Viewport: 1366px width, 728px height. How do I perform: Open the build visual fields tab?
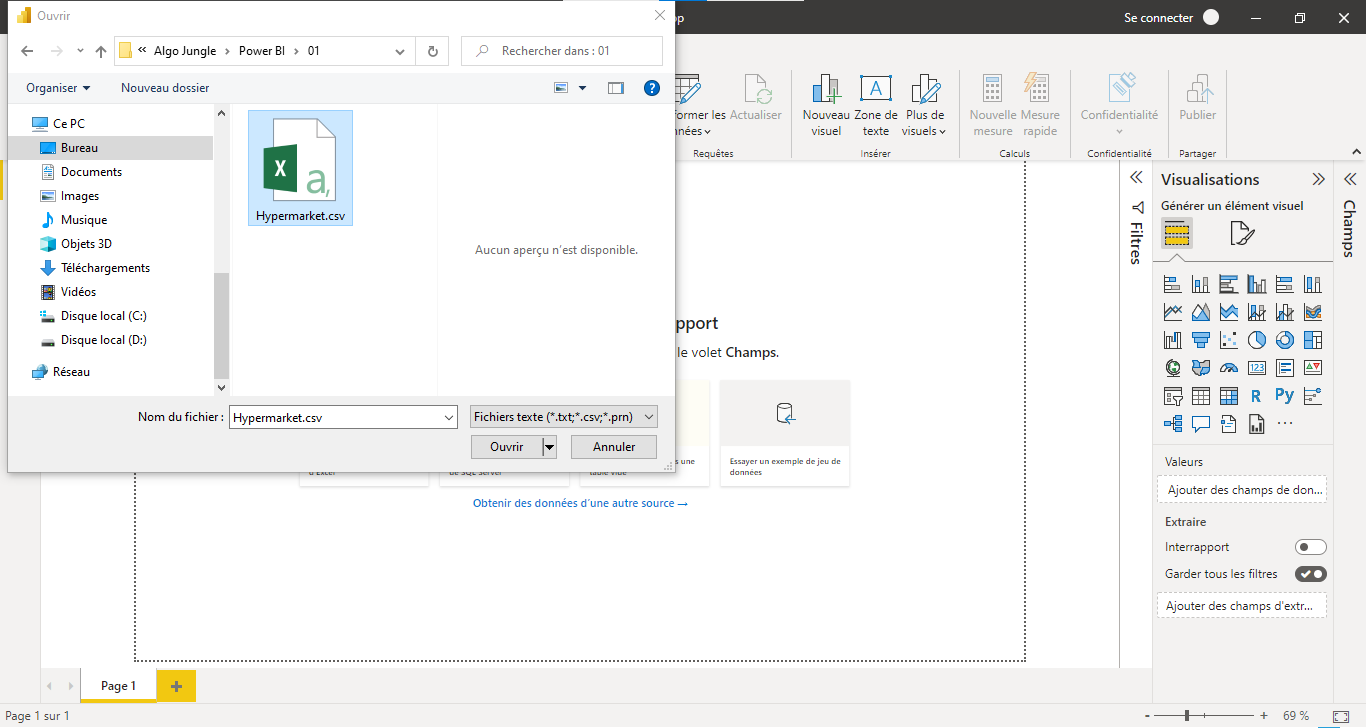[x=1177, y=234]
